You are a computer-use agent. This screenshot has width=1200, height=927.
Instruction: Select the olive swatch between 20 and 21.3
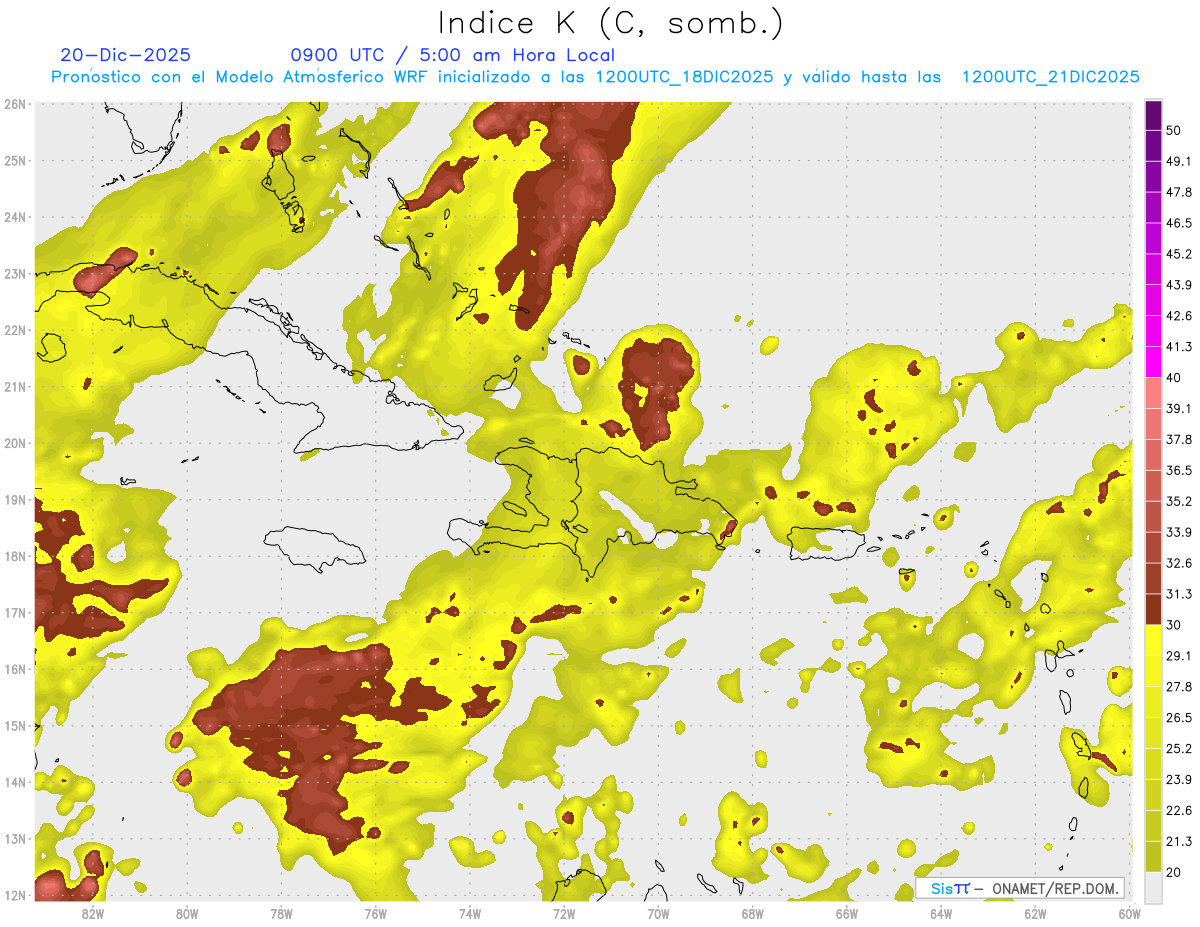tap(1153, 857)
